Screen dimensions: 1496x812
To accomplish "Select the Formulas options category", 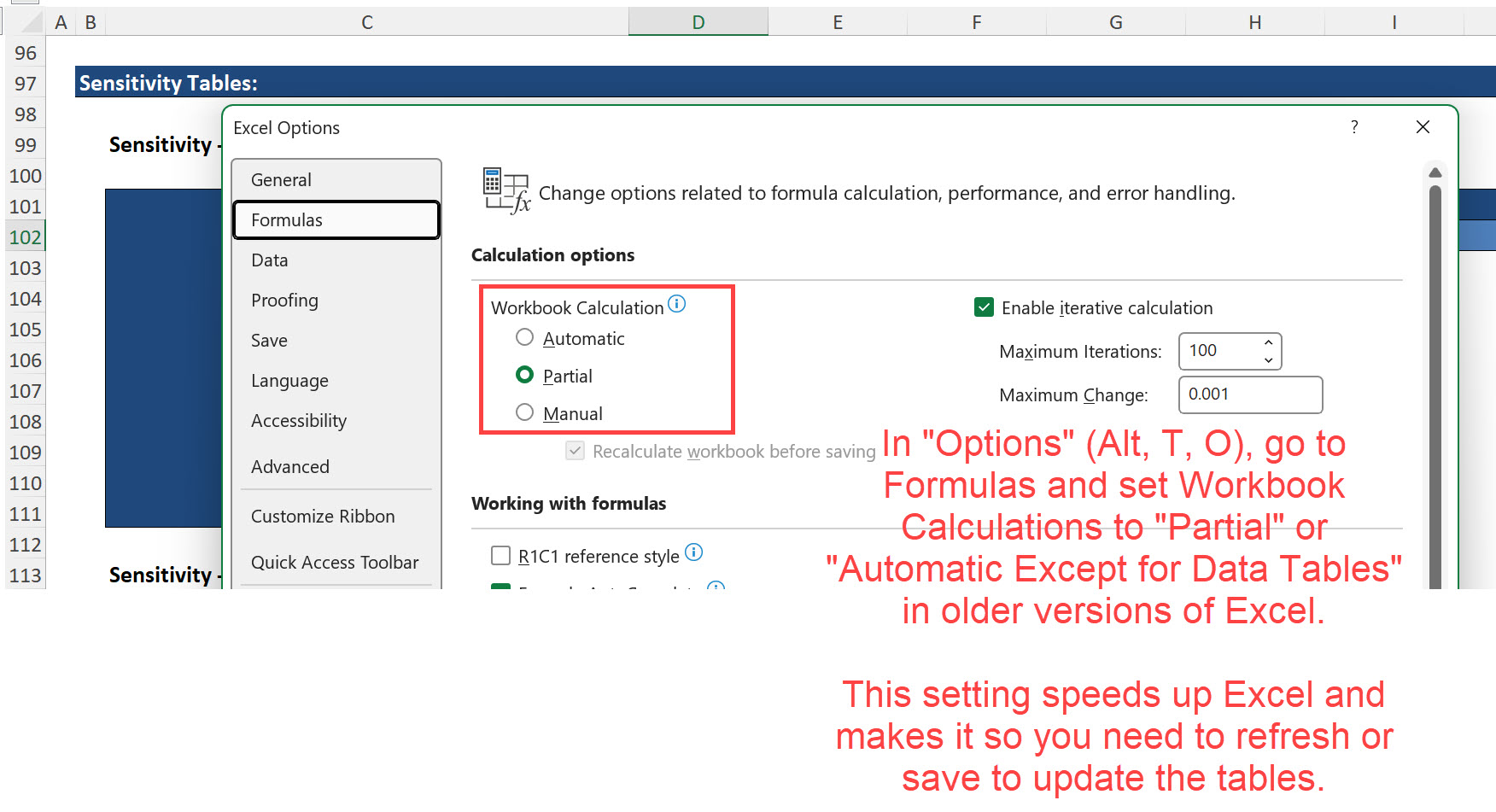I will pyautogui.click(x=336, y=220).
